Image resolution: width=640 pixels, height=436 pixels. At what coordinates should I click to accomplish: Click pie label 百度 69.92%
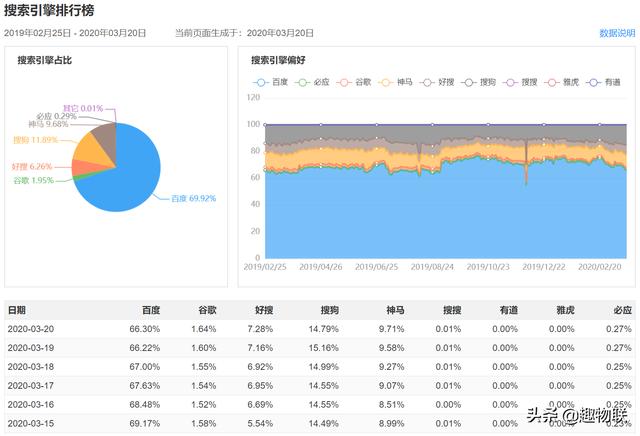point(193,198)
